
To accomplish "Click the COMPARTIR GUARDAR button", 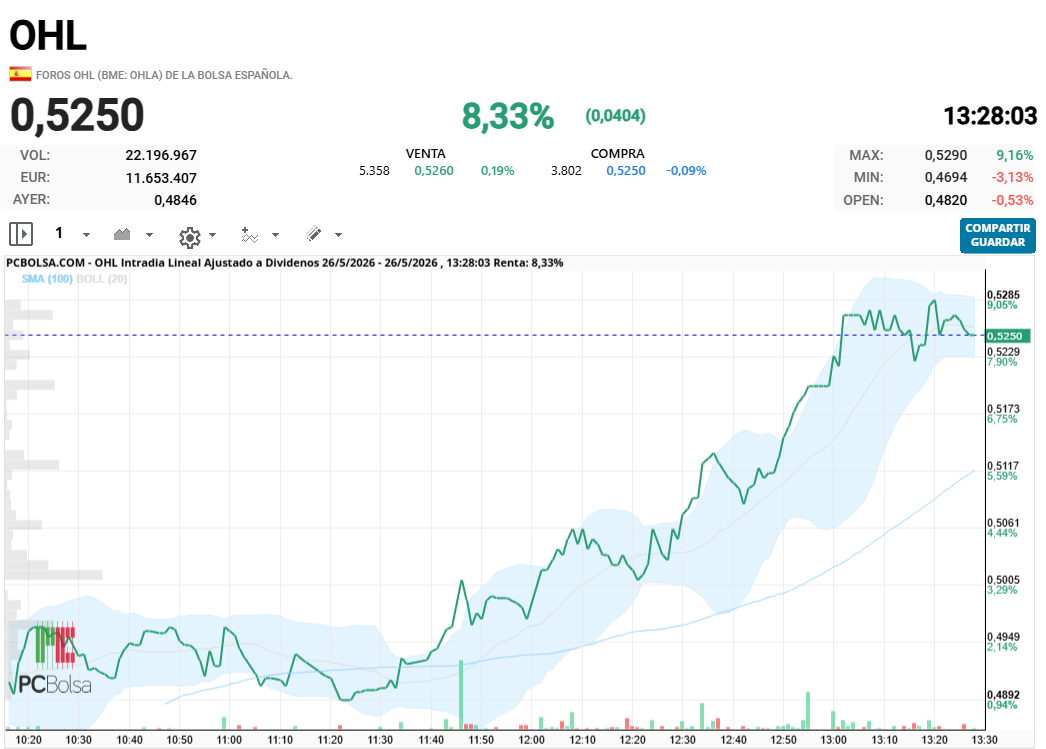I will pyautogui.click(x=998, y=235).
